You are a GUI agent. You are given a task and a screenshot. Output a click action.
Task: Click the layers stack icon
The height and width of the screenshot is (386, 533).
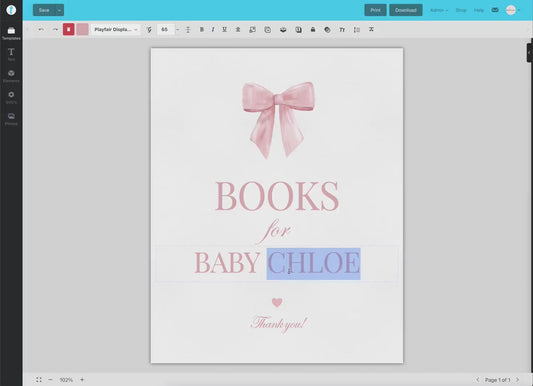coord(283,30)
